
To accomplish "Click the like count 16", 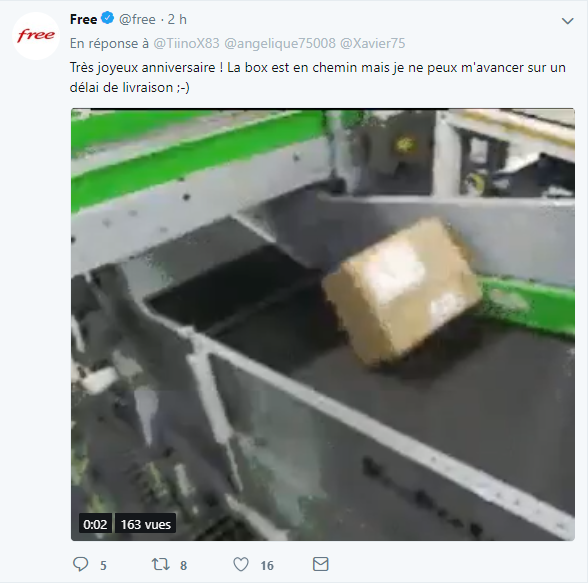I will [x=267, y=565].
